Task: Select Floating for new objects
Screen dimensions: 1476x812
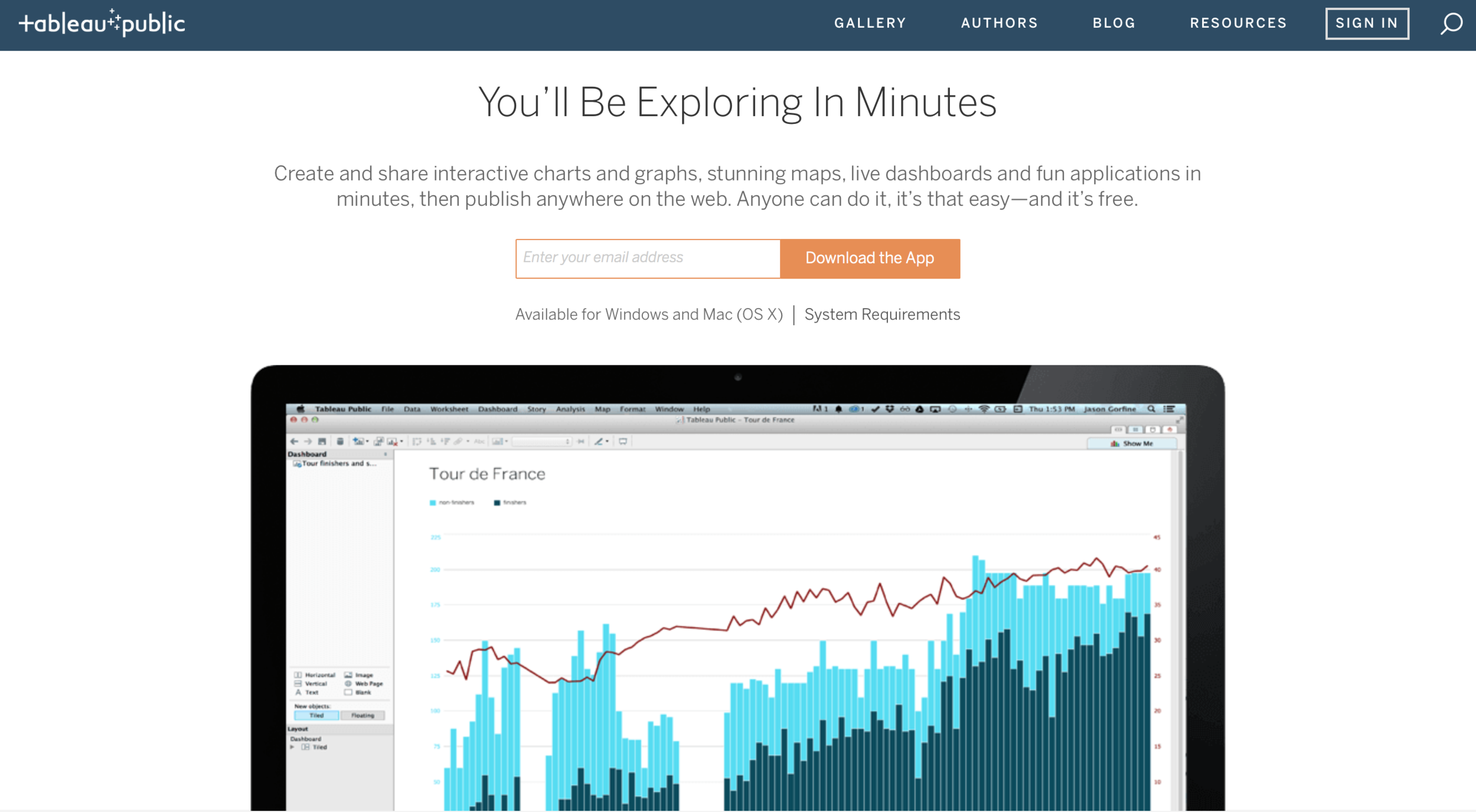Action: click(363, 715)
